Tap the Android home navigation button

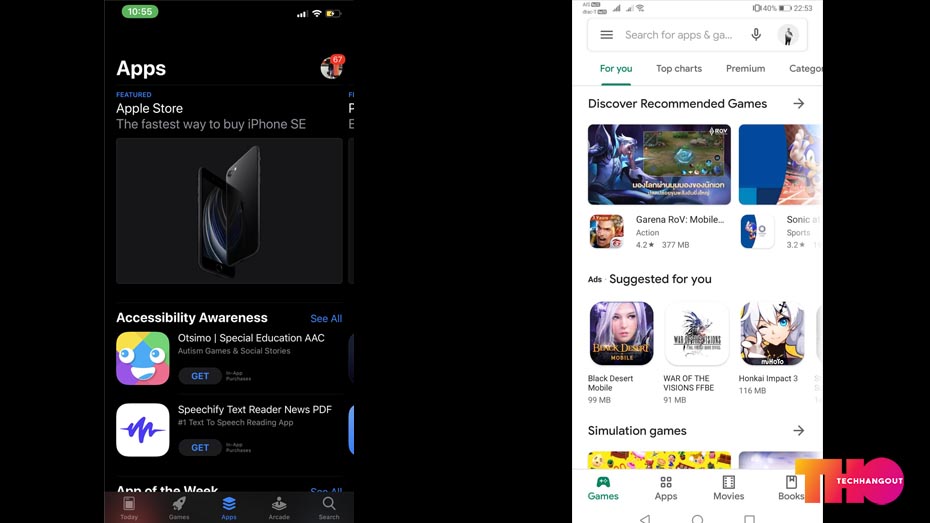[x=698, y=519]
